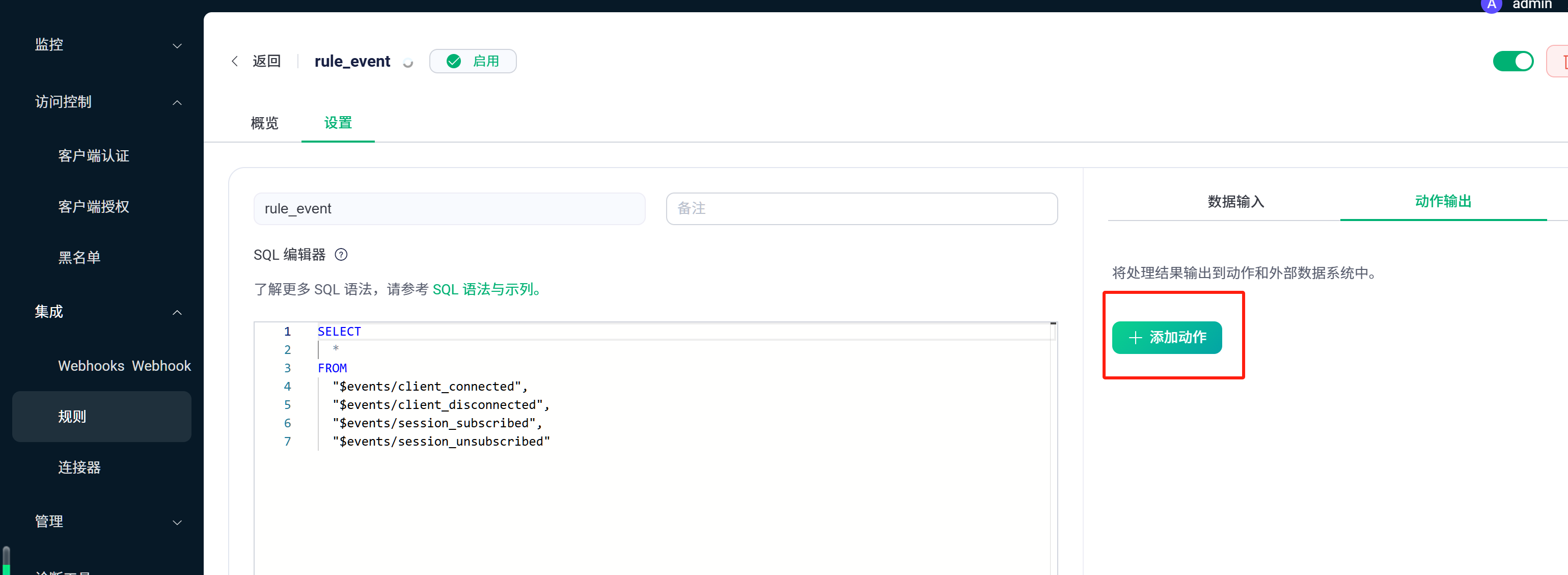Switch to the 动作输出 tab

tap(1443, 201)
